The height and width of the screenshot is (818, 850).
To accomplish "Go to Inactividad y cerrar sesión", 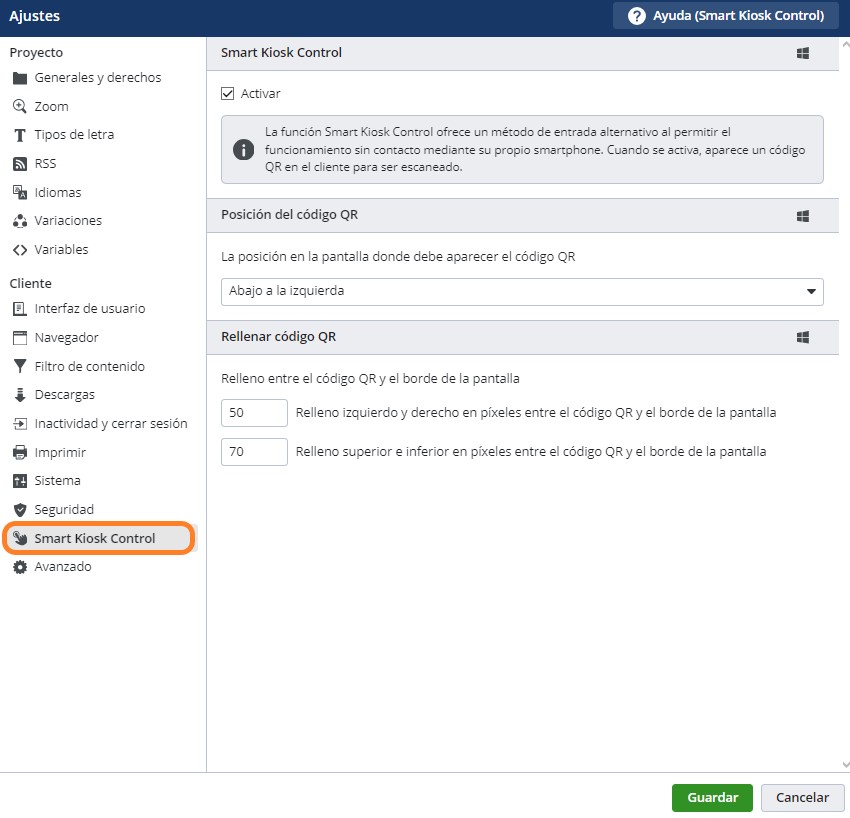I will [110, 424].
